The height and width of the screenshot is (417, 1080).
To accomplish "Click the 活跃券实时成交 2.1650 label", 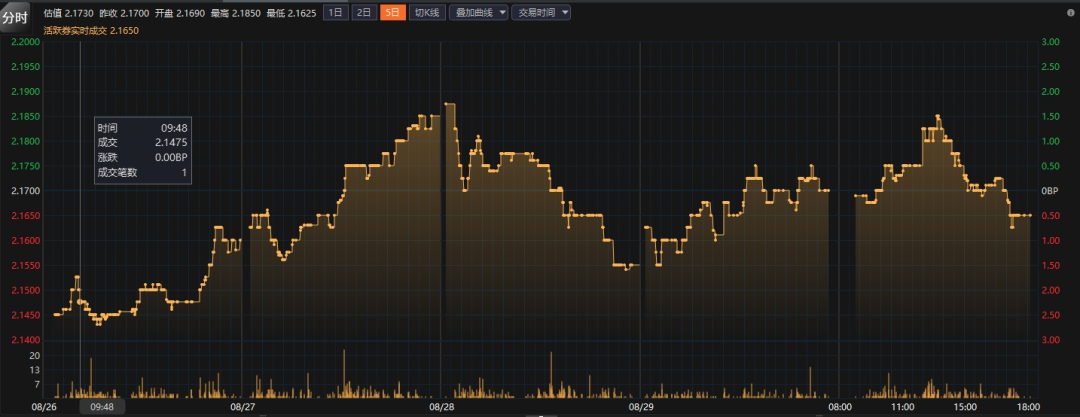I will [91, 31].
